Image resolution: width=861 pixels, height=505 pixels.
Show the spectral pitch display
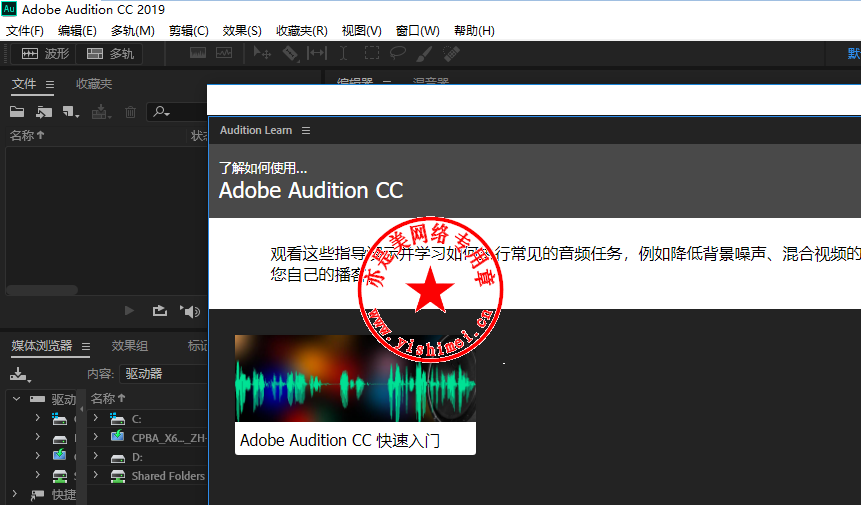tap(224, 53)
